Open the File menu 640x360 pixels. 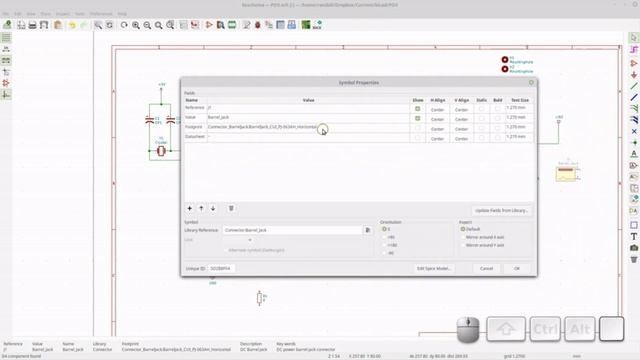6,14
